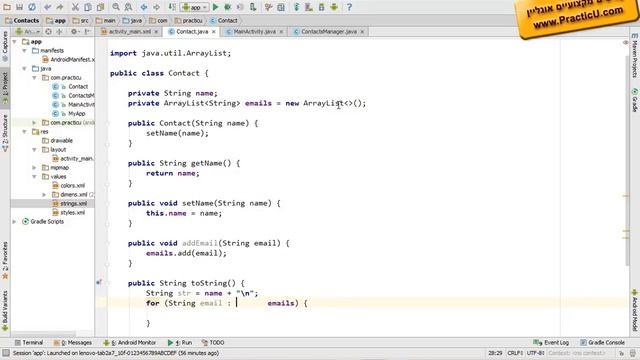The image size is (640, 360).
Task: Click the src breadcrumb item
Action: [x=80, y=20]
